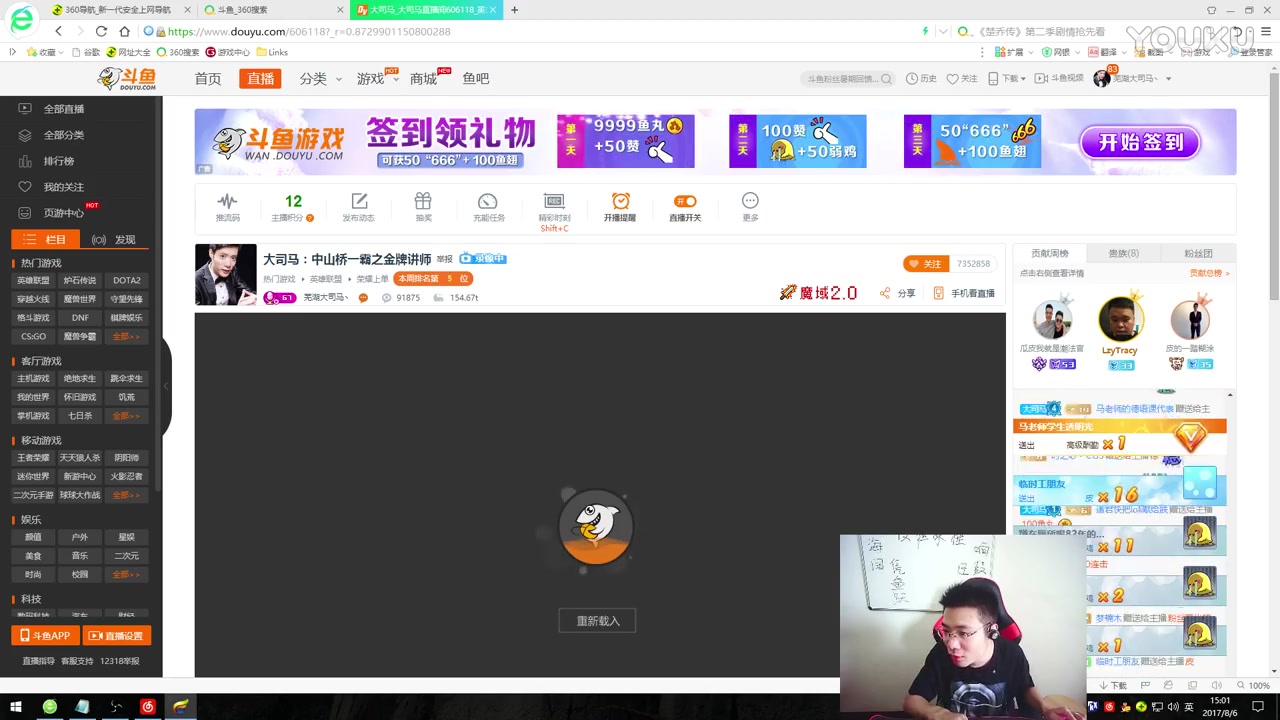Click the 关注 follow button
The image size is (1280, 720).
[x=926, y=264]
